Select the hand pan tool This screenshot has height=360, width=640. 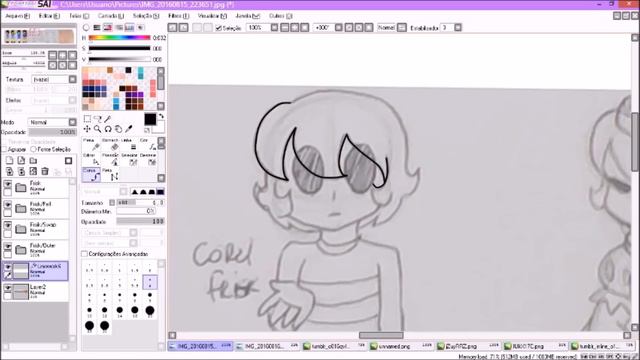click(118, 129)
